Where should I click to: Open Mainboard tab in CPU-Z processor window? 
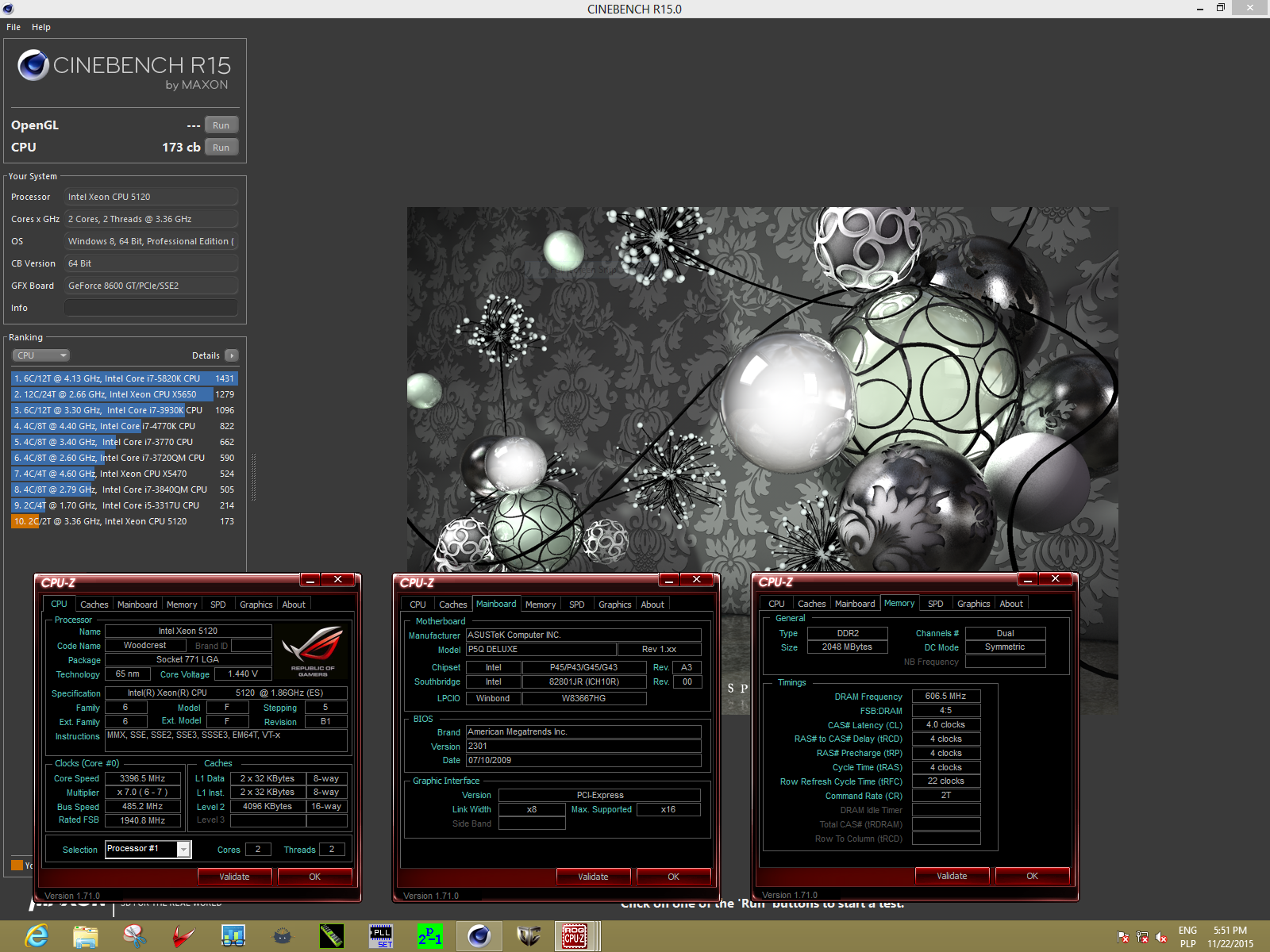[x=137, y=605]
